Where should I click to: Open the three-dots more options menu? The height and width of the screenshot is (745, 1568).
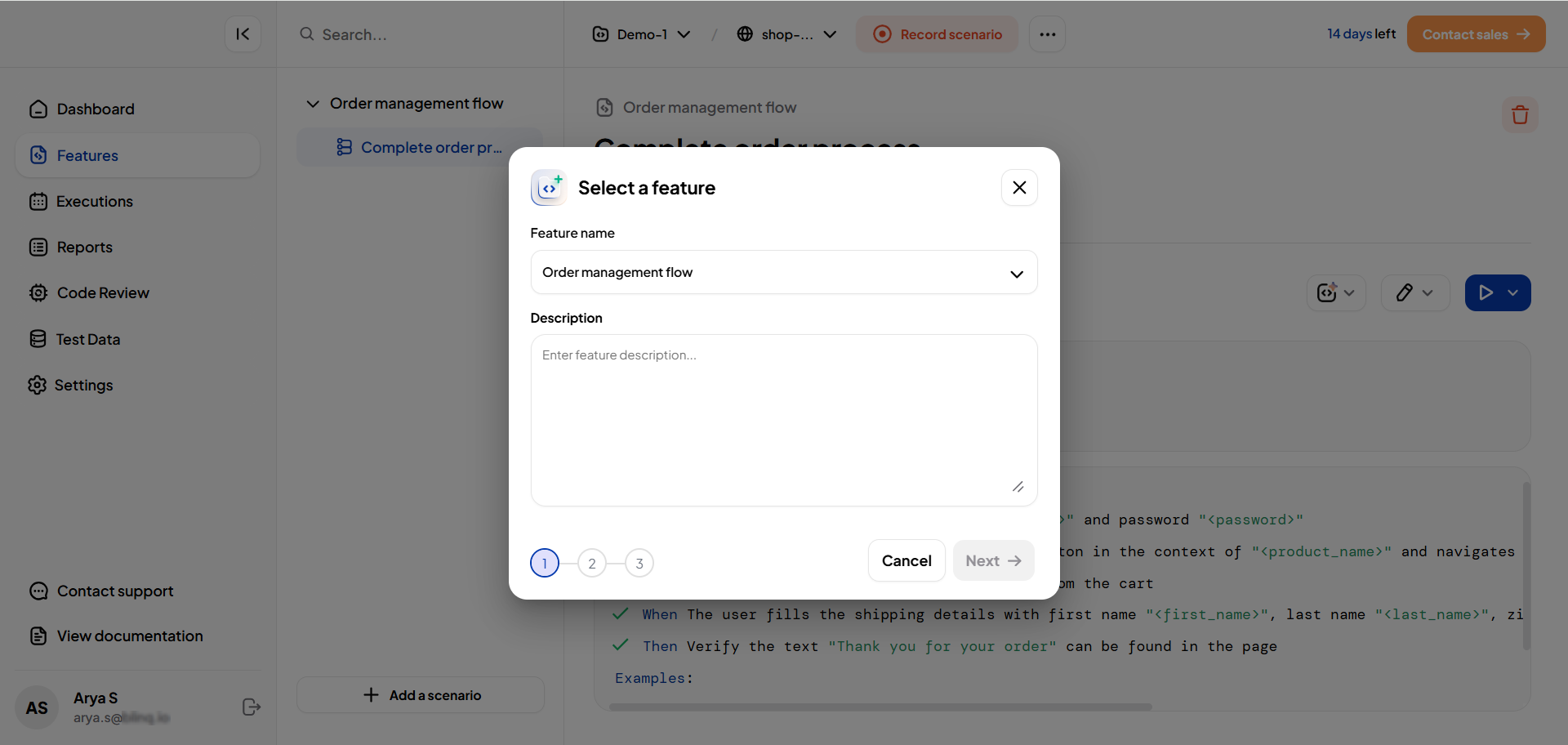[x=1047, y=34]
